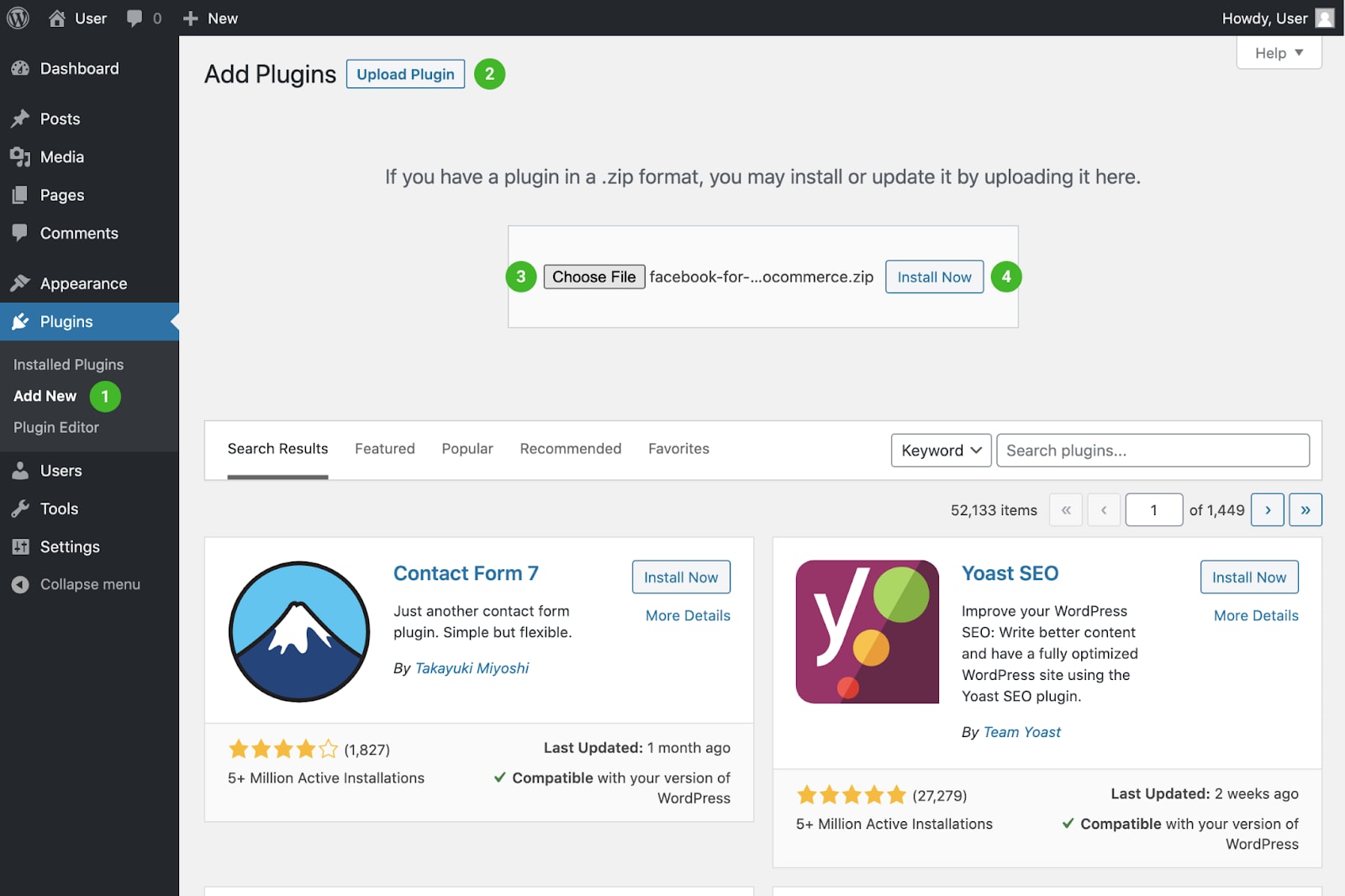Image resolution: width=1345 pixels, height=896 pixels.
Task: Click the WordPress logo icon
Action: click(18, 18)
